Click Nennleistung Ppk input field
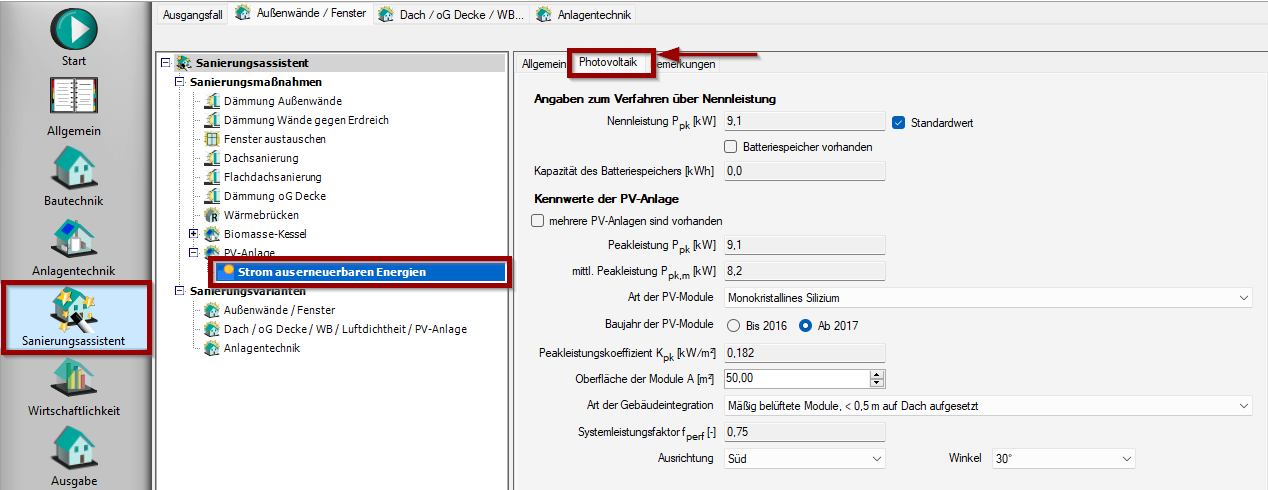 click(x=804, y=122)
